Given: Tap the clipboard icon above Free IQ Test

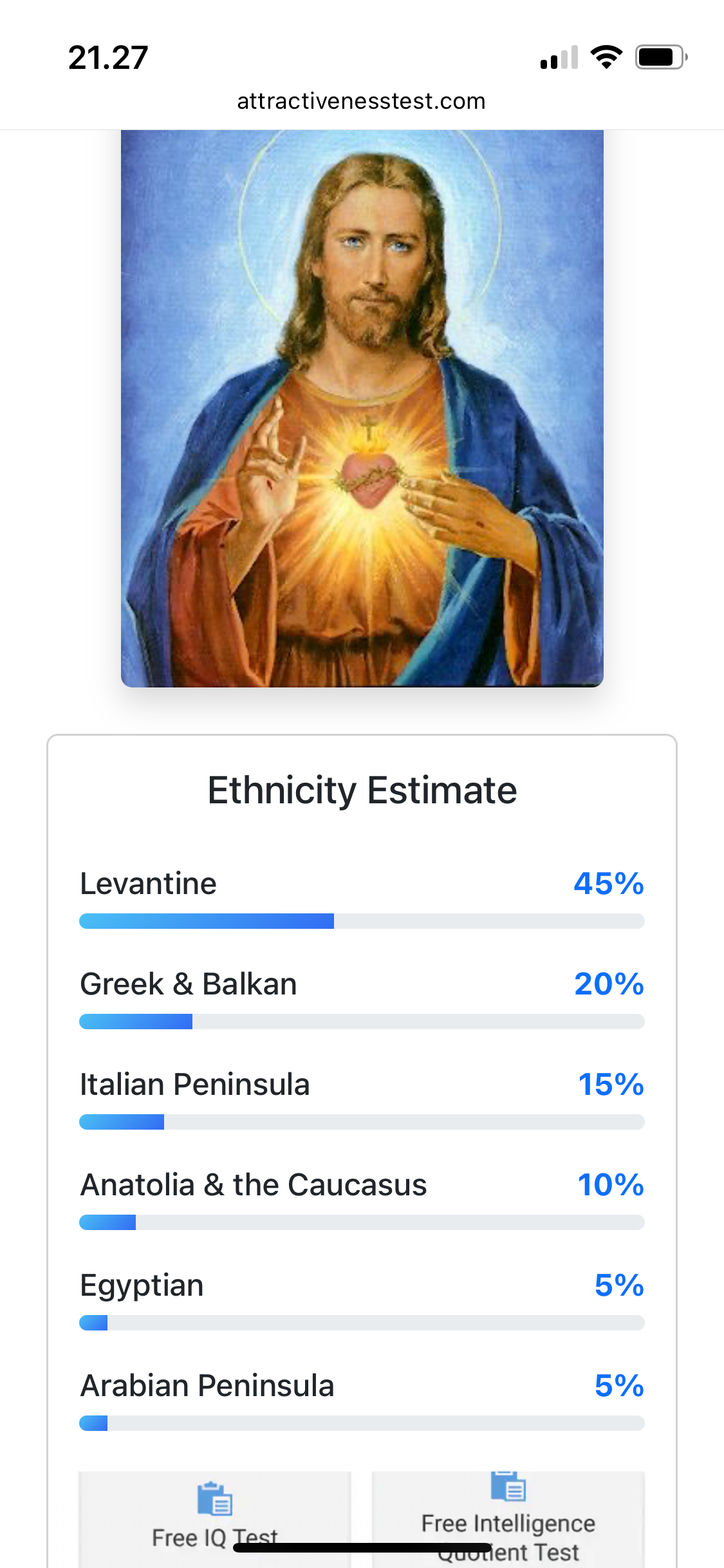Looking at the screenshot, I should [x=215, y=1498].
